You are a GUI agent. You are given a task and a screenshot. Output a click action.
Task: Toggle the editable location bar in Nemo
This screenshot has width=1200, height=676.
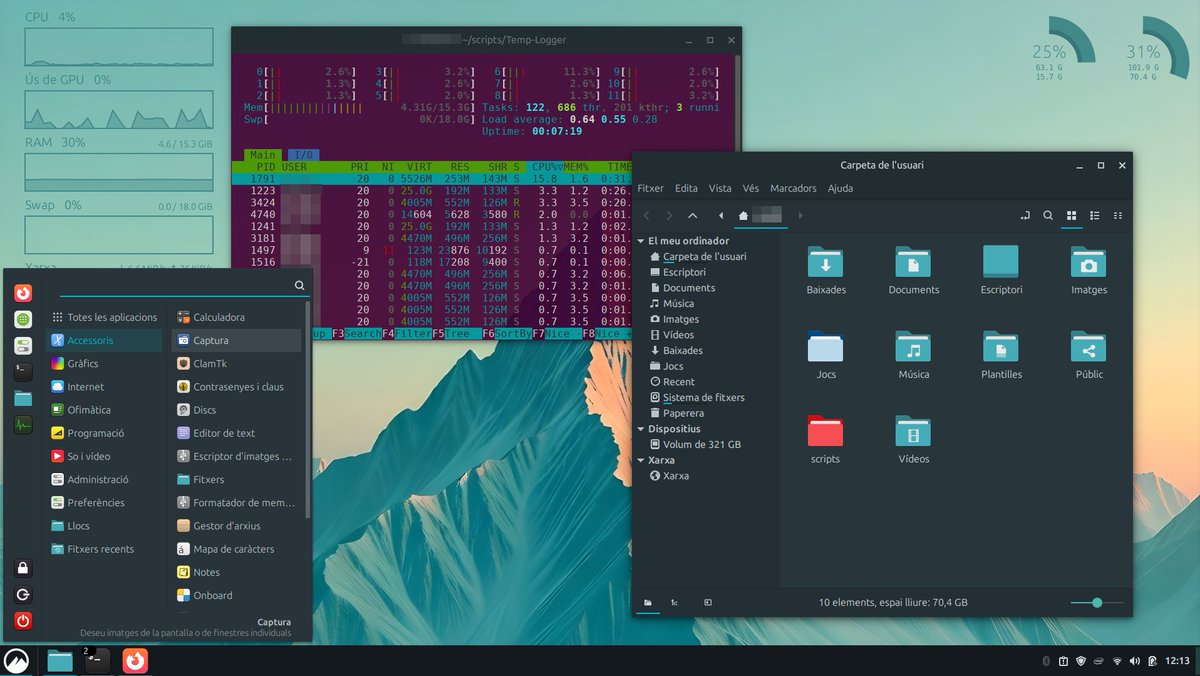click(x=1022, y=215)
